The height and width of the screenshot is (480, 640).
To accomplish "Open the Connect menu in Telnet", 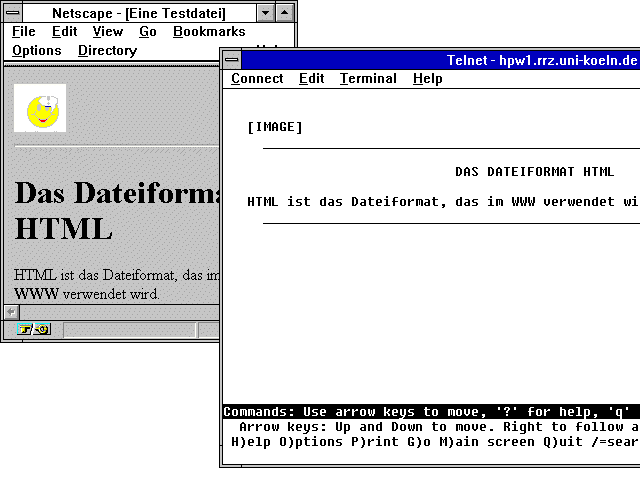I will coord(257,78).
